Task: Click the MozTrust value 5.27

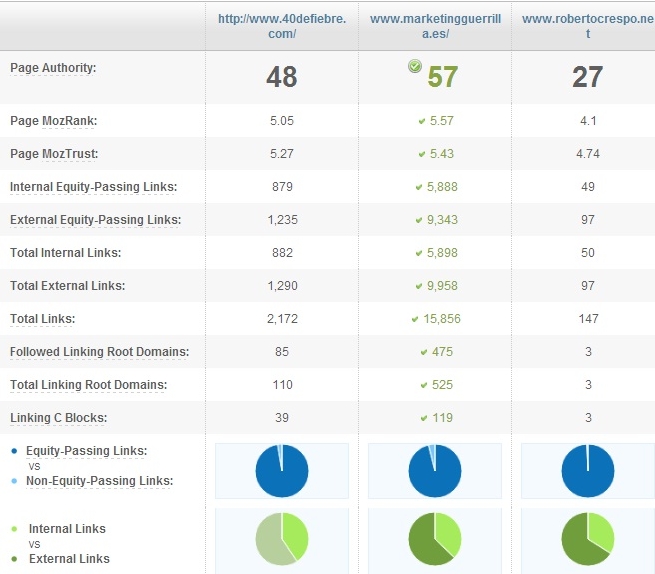Action: 282,154
